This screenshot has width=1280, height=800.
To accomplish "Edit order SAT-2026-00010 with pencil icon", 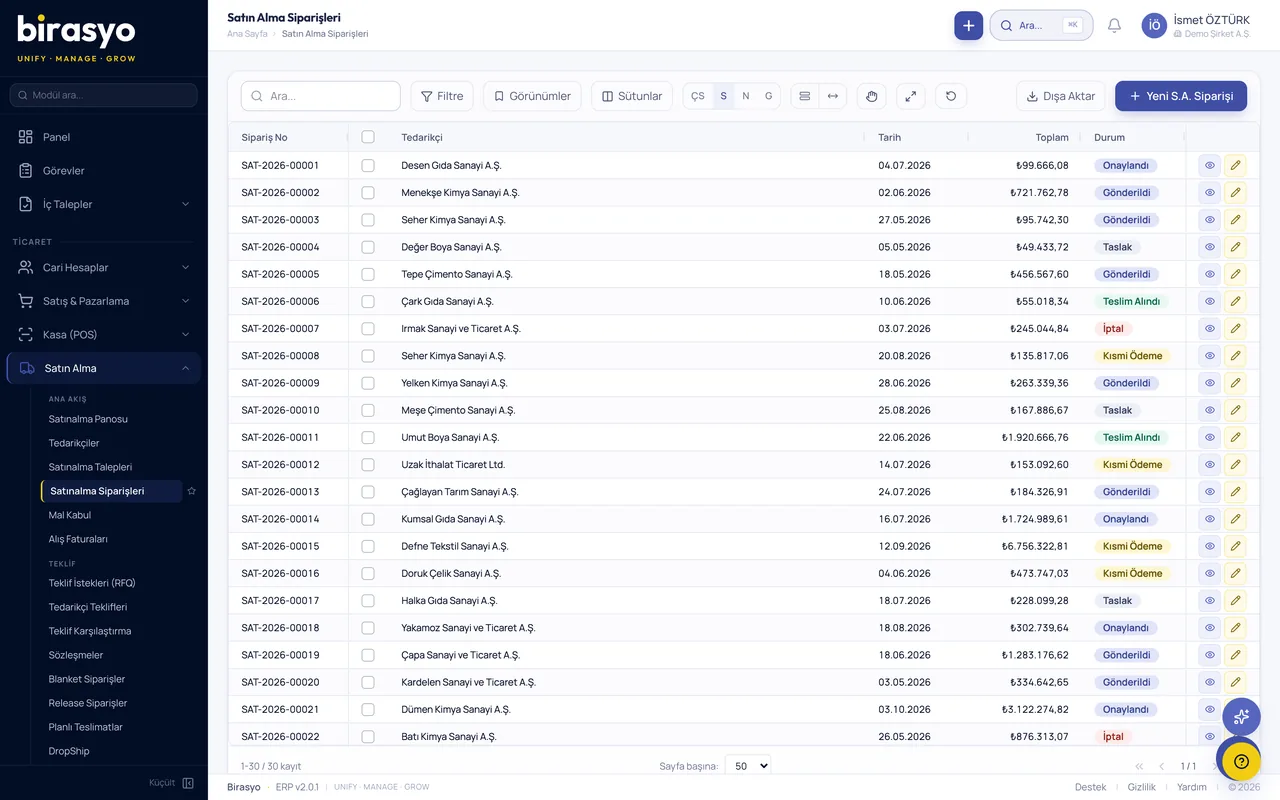I will click(1236, 410).
